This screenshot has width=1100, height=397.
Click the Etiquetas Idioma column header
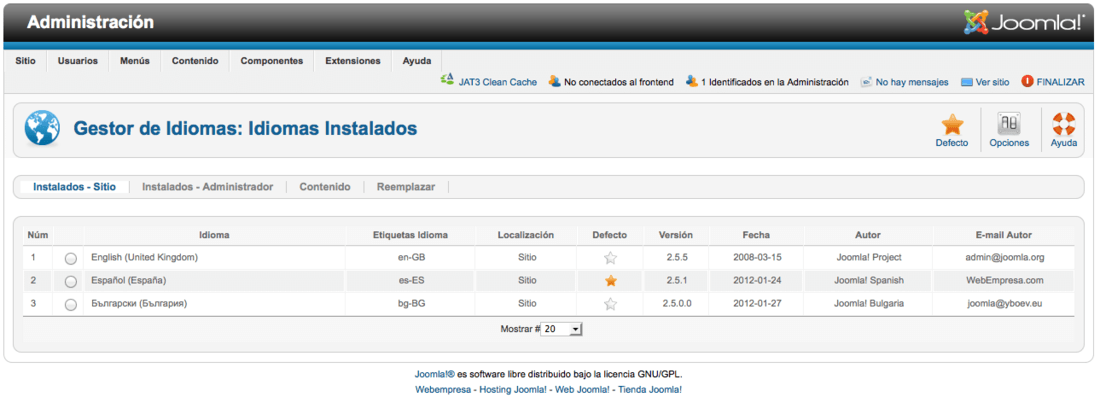point(410,235)
